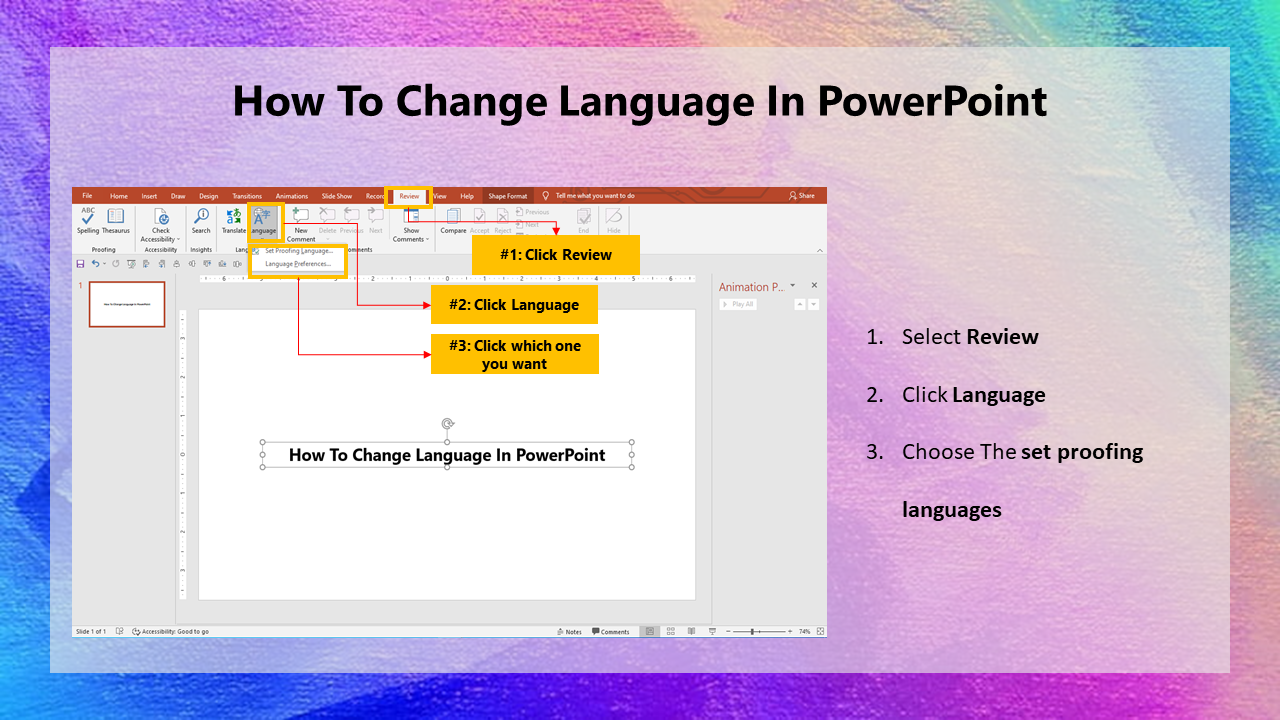Select slide 1 thumbnail

click(127, 304)
